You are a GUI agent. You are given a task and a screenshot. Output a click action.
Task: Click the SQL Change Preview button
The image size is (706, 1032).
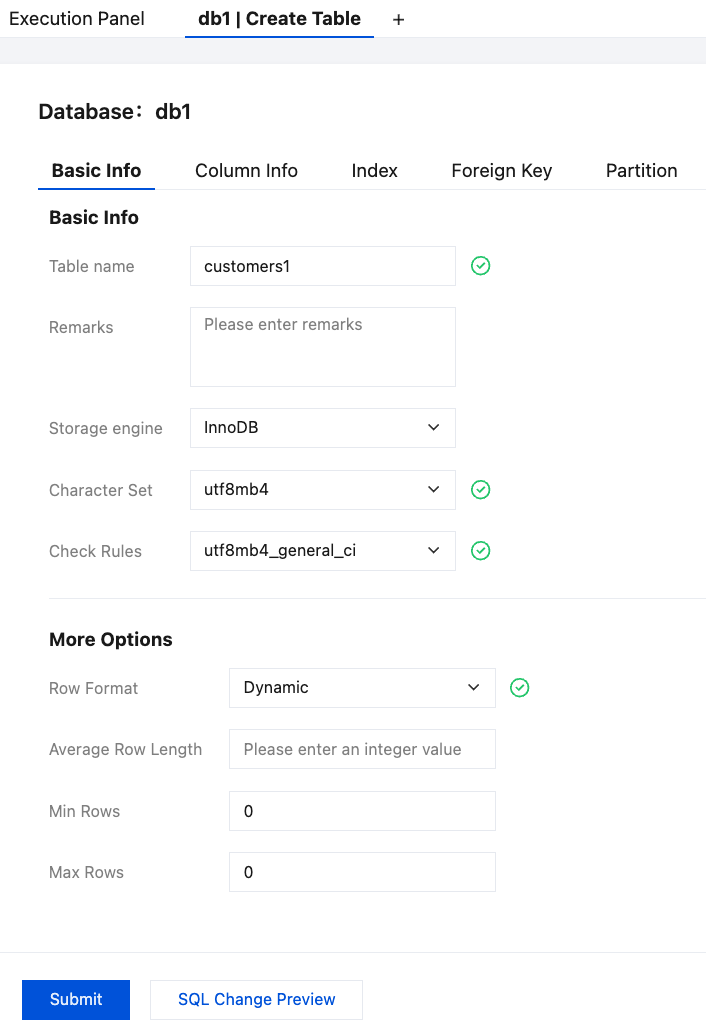(256, 999)
